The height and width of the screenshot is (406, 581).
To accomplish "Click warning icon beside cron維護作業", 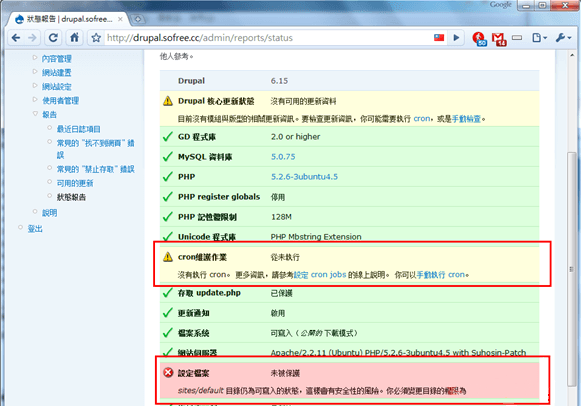I will (168, 257).
